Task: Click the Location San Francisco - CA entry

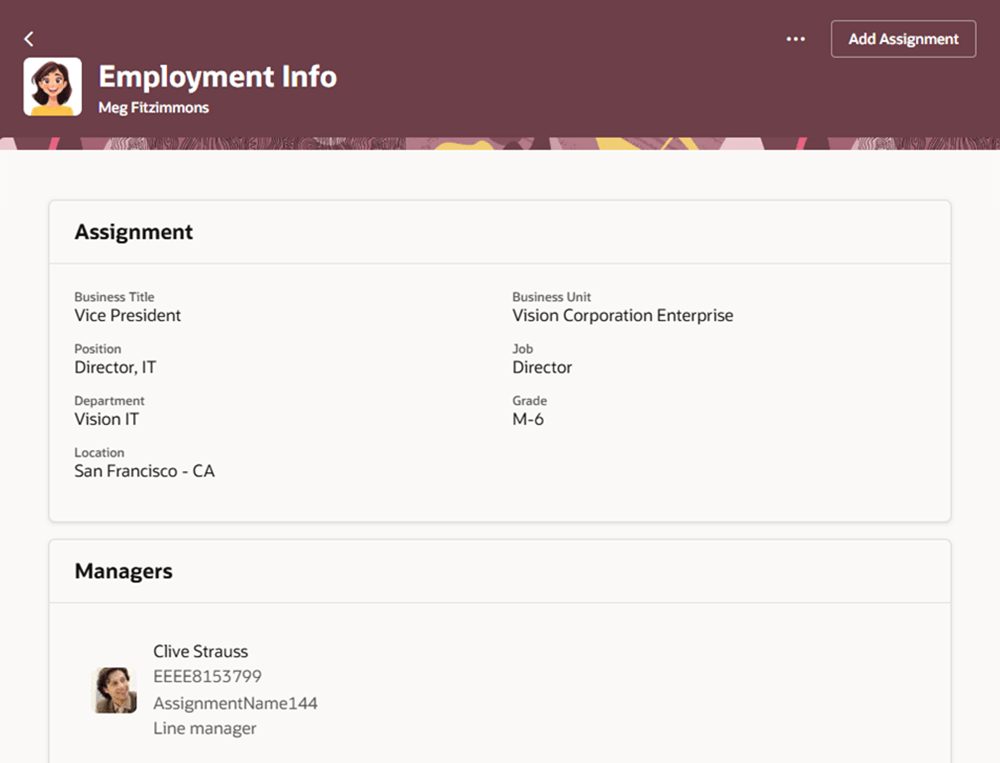Action: [x=144, y=471]
